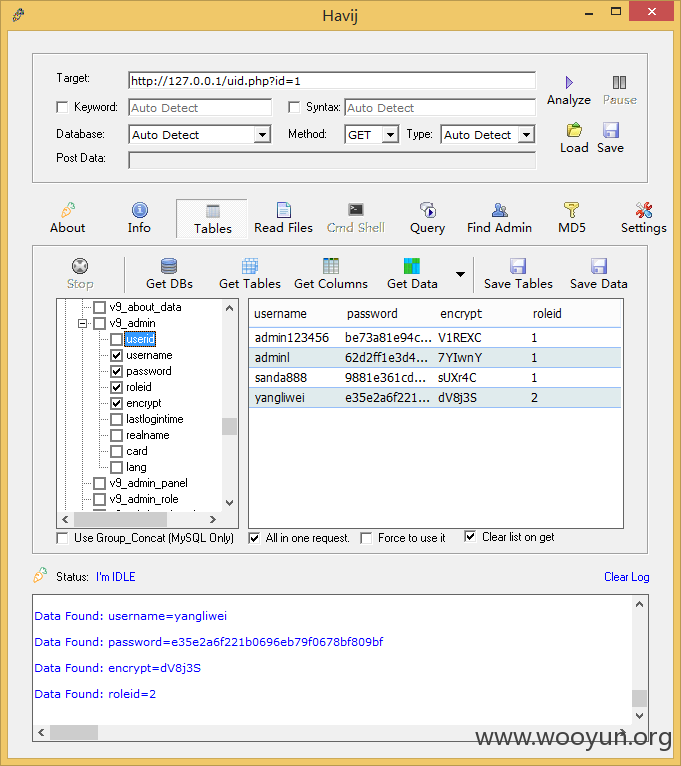The image size is (681, 766).
Task: Open the Find Admin icon
Action: point(499,210)
